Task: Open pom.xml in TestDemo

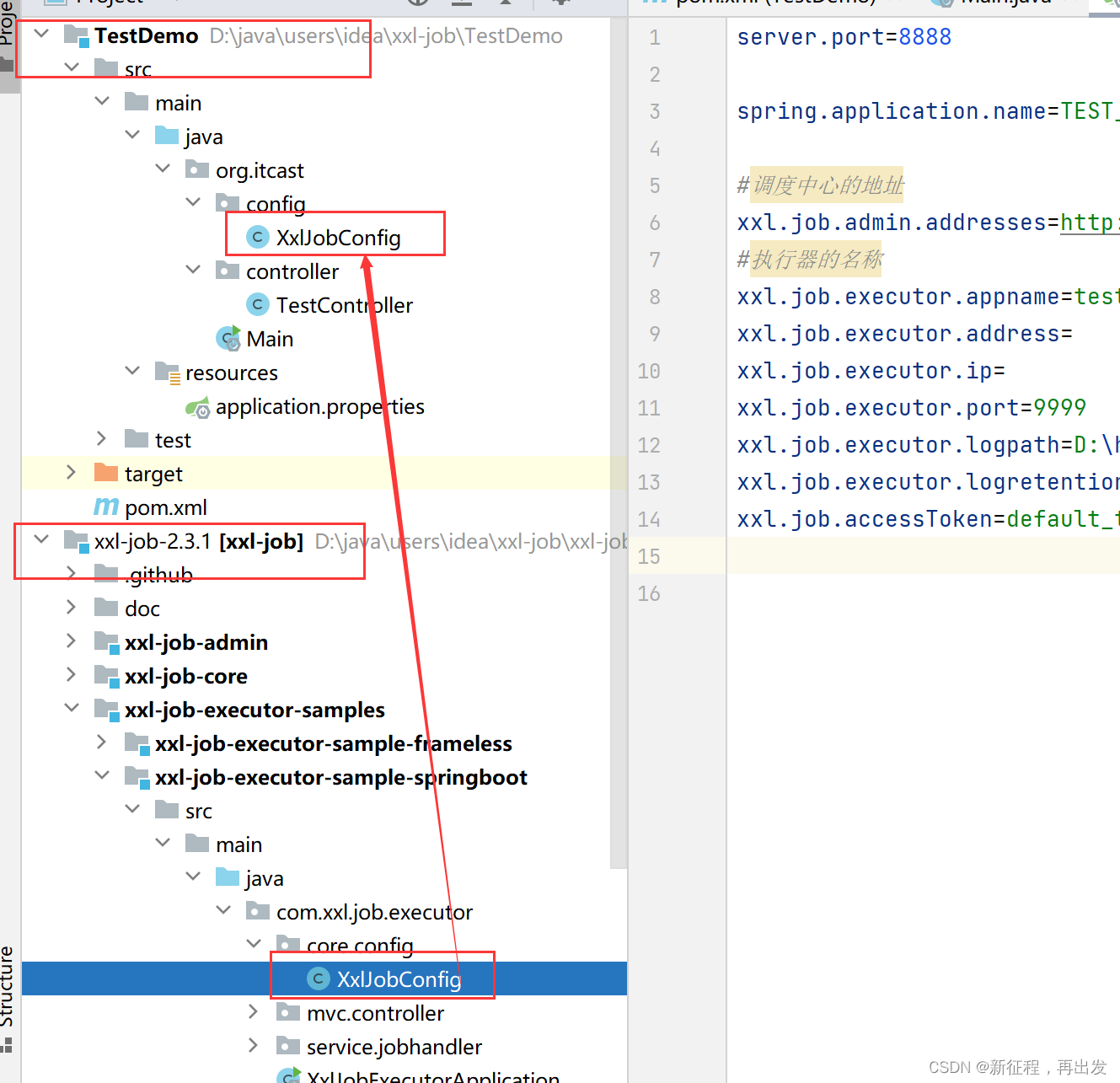Action: (x=166, y=507)
